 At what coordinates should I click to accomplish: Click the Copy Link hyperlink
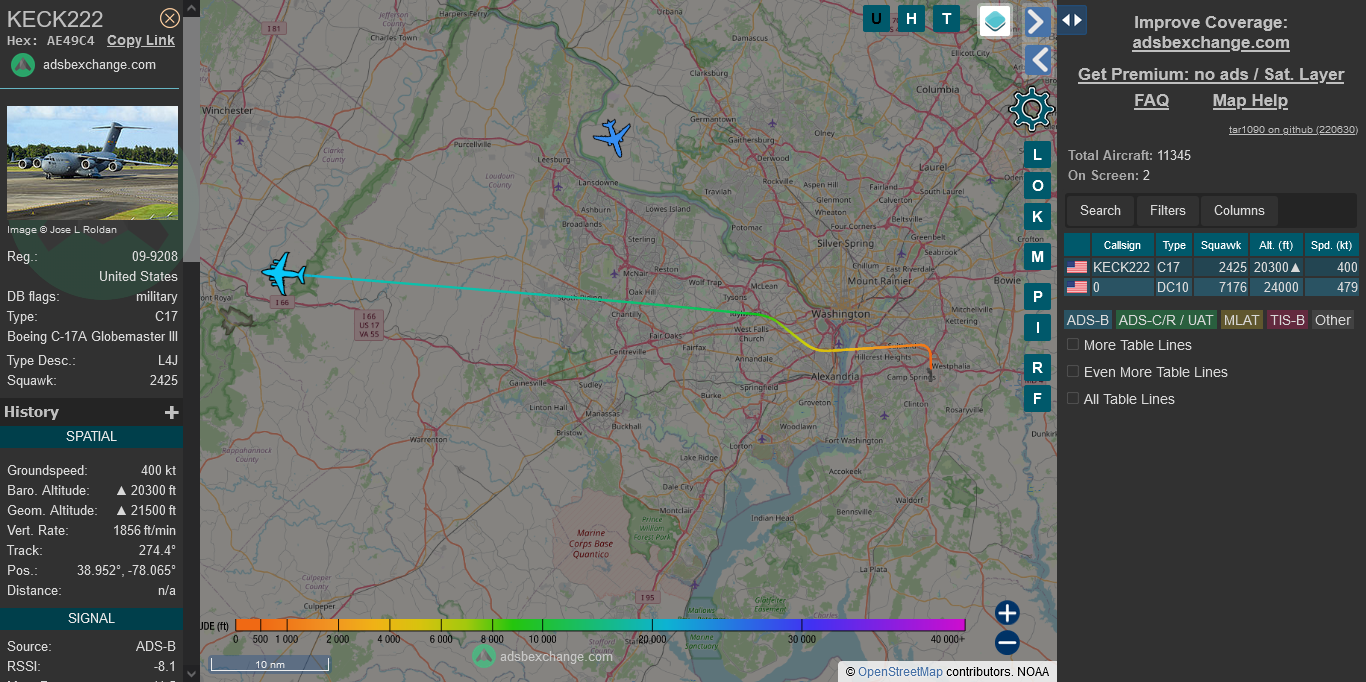[x=141, y=40]
